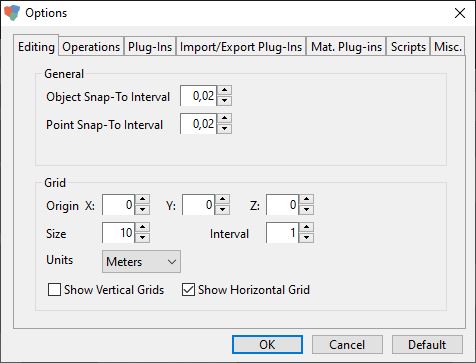Uncheck Show Horizontal Grid checkbox
476x363 pixels.
pos(188,290)
